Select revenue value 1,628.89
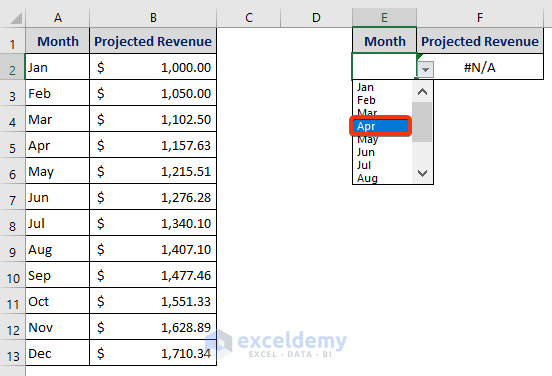 pyautogui.click(x=153, y=327)
